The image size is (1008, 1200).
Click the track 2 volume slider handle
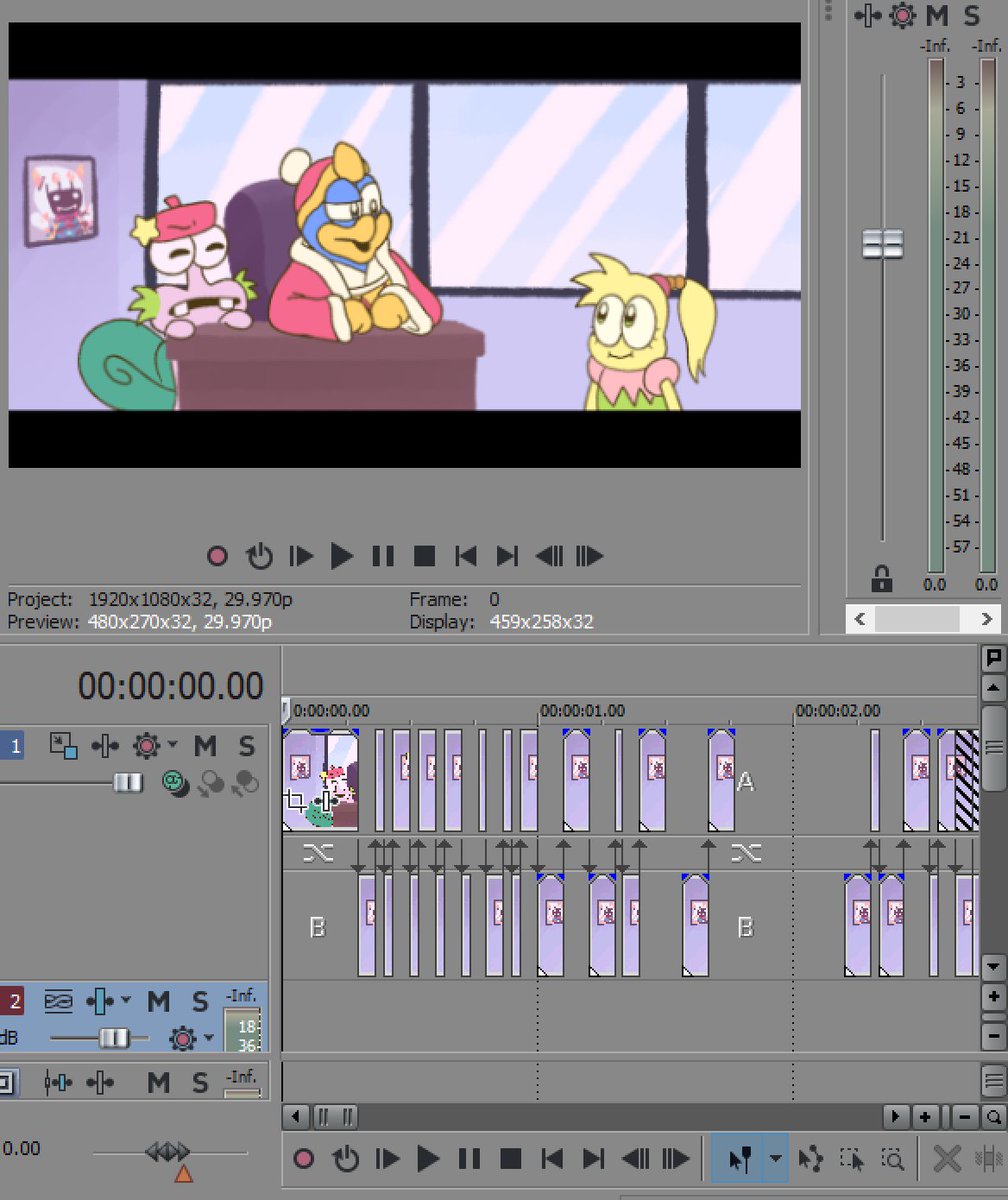114,1039
